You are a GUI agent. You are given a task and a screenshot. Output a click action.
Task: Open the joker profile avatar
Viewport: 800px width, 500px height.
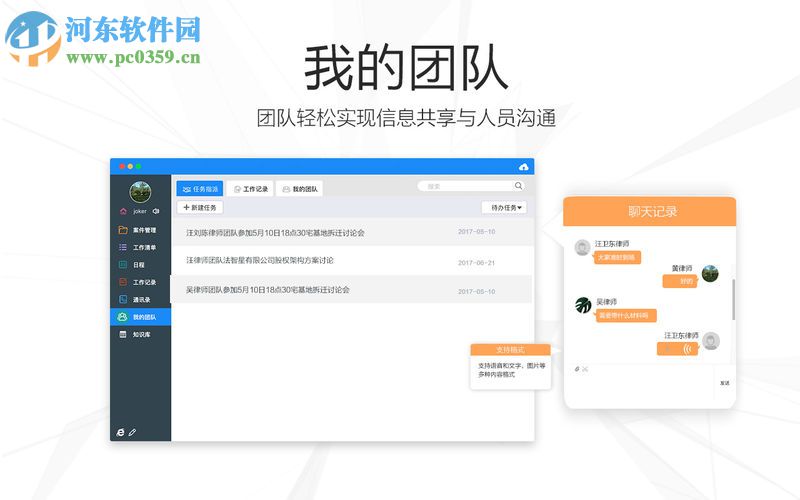pyautogui.click(x=140, y=192)
